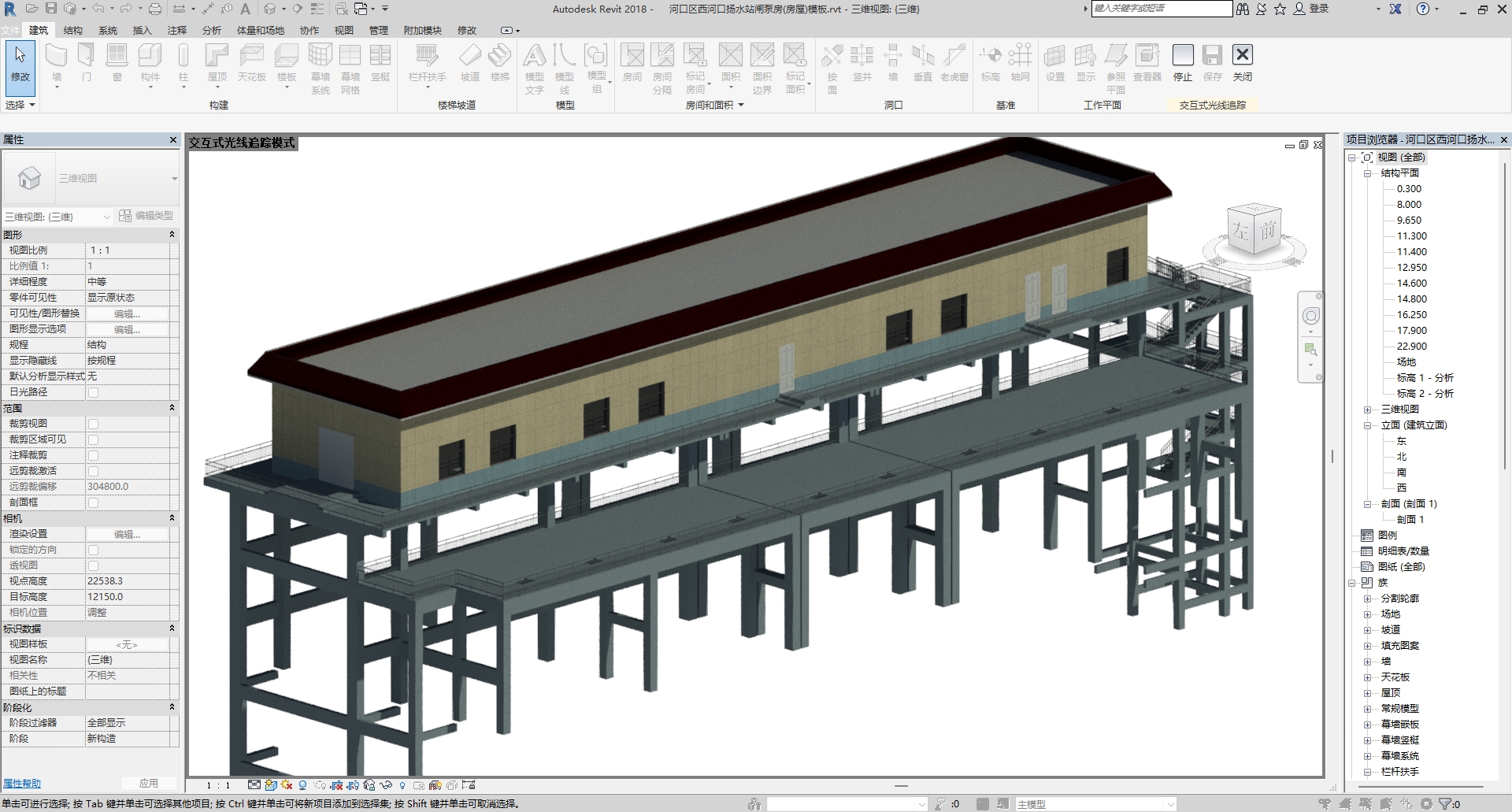This screenshot has height=812, width=1512.
Task: Select the Stair (楼梯) tool
Action: 501,63
